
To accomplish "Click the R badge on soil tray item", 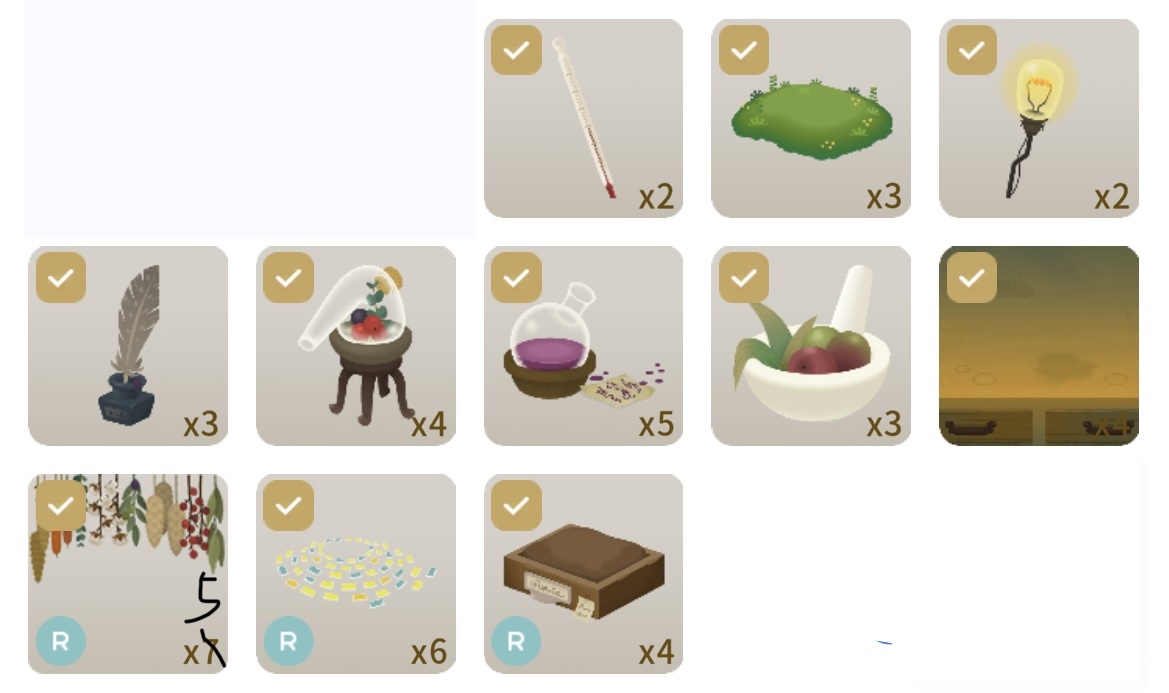I will pos(517,641).
